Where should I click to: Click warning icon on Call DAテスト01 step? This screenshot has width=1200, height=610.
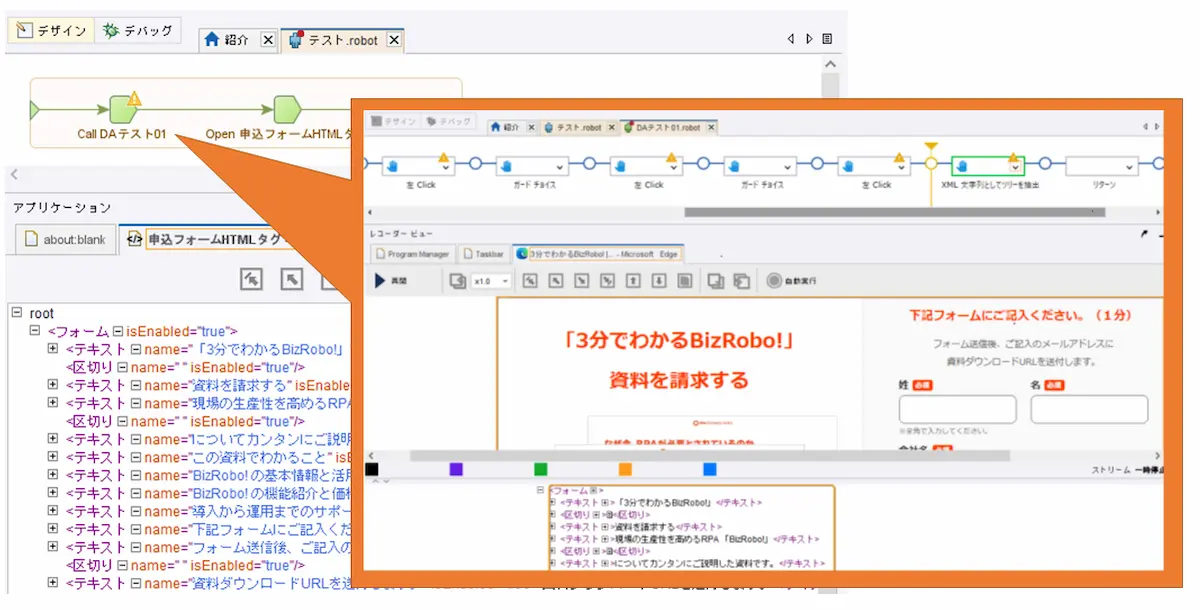point(134,98)
